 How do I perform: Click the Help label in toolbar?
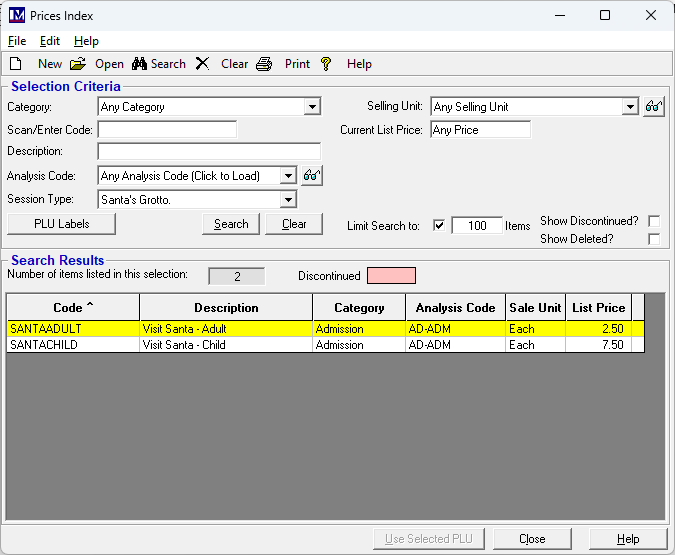click(x=359, y=64)
